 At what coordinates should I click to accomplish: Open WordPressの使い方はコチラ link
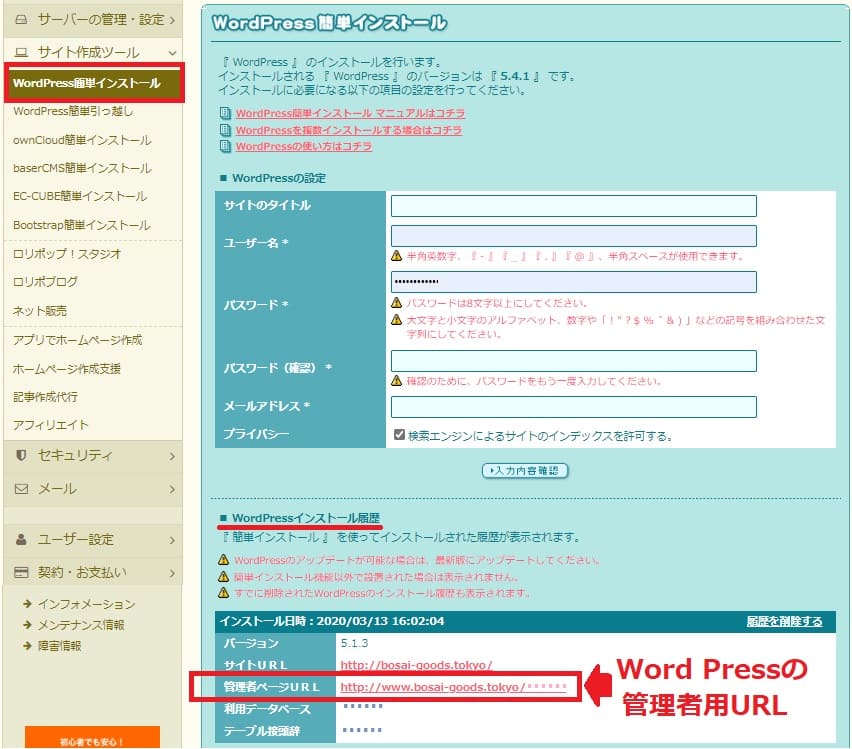304,146
